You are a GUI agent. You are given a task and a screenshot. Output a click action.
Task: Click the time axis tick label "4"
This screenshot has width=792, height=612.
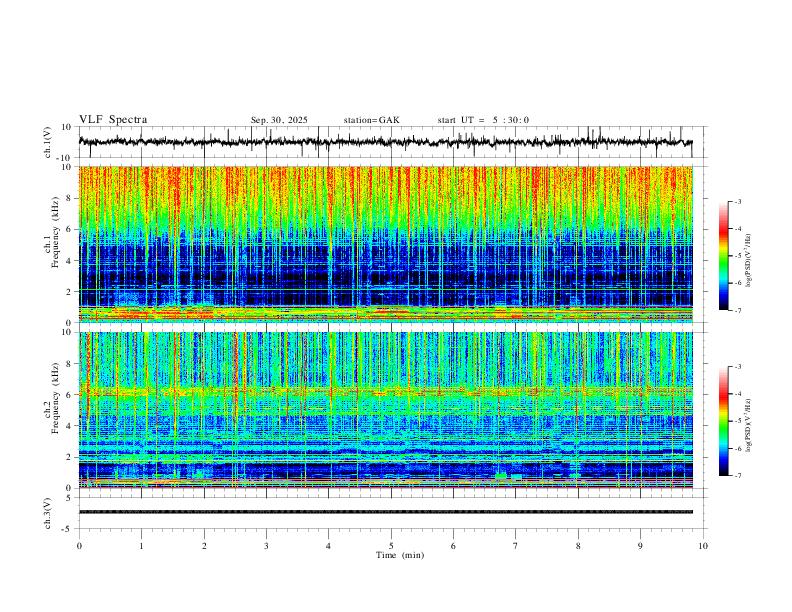[x=329, y=546]
